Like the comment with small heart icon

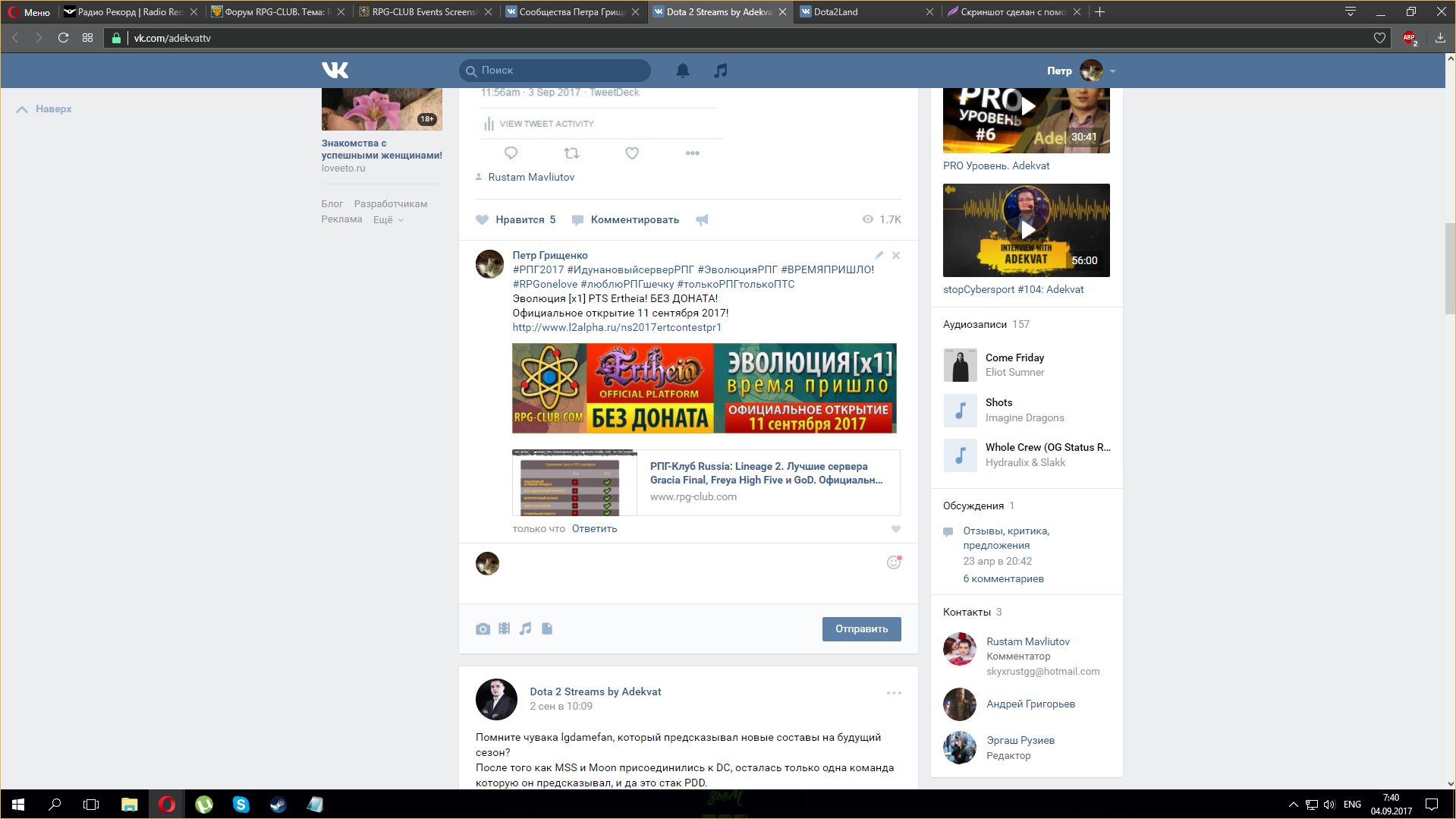pos(896,529)
